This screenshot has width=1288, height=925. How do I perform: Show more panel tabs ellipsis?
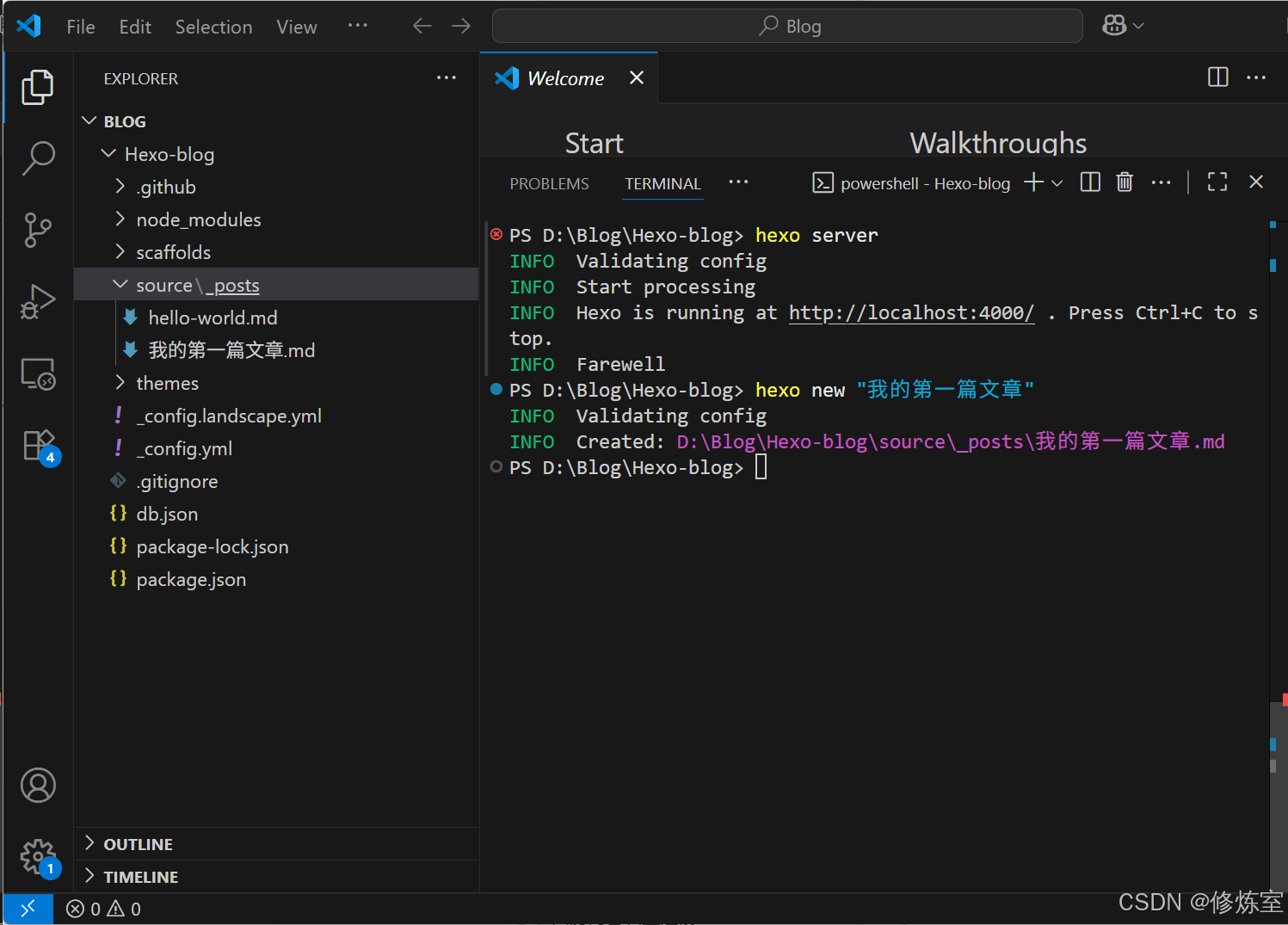pyautogui.click(x=738, y=182)
